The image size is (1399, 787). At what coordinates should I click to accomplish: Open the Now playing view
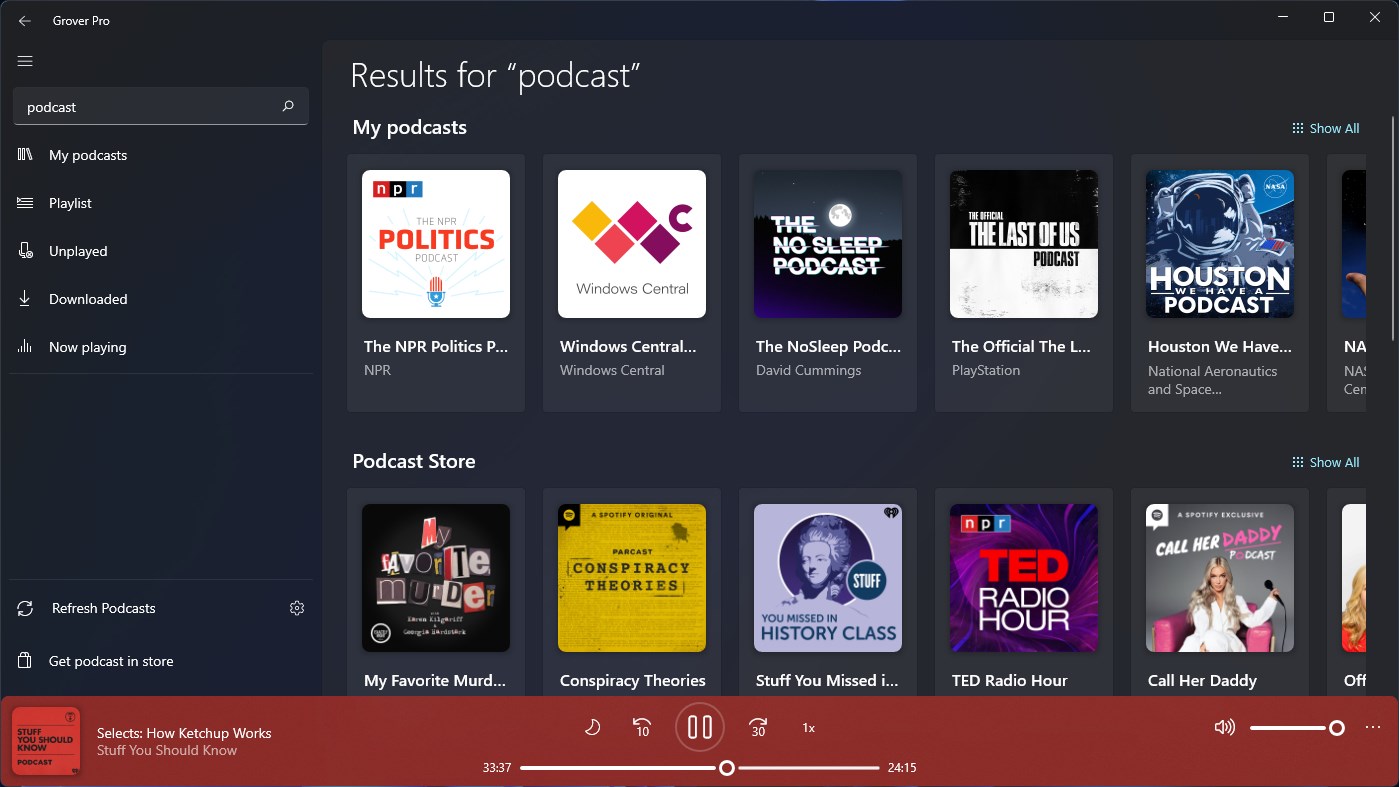pos(87,347)
